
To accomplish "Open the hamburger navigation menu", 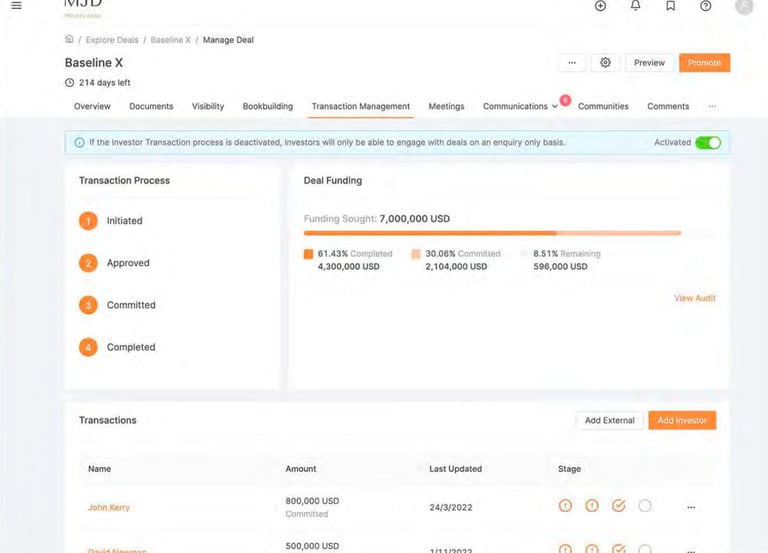I will pyautogui.click(x=16, y=6).
